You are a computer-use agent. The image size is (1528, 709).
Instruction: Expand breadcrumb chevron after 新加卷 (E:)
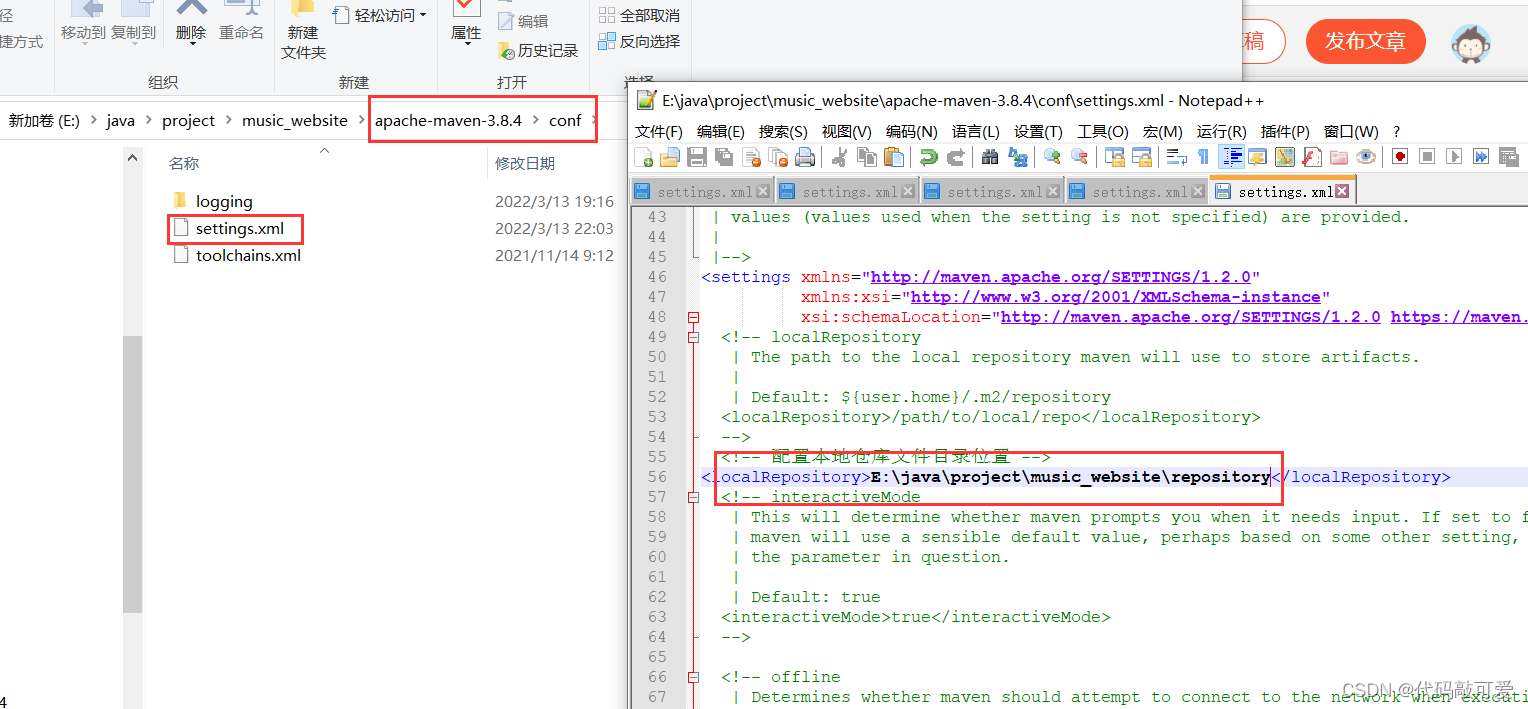[93, 120]
